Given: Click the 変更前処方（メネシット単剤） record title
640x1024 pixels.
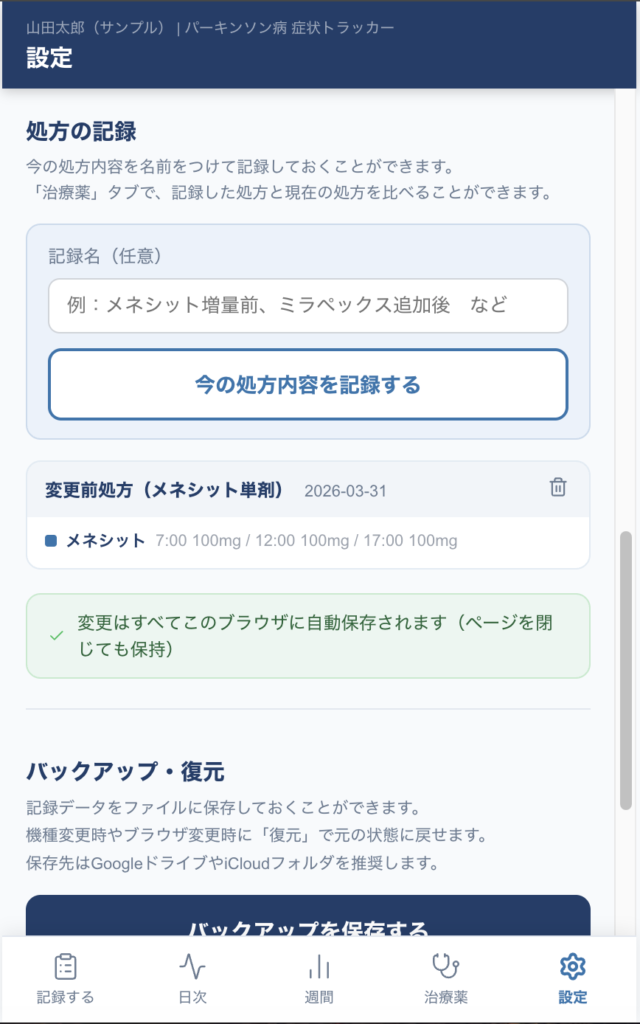Looking at the screenshot, I should [x=165, y=490].
